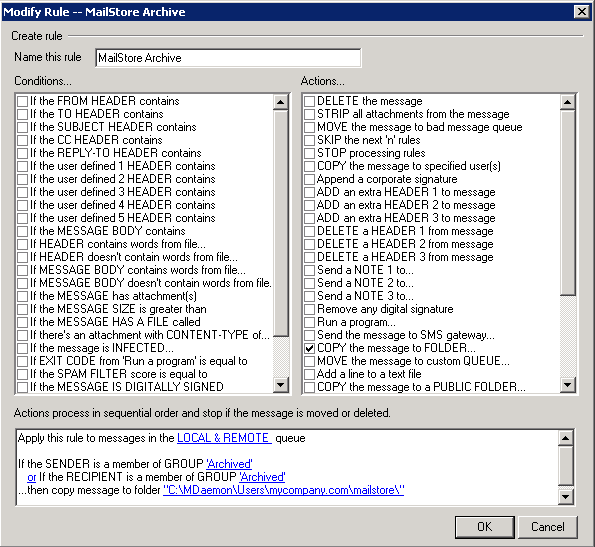Screen dimensions: 595x547
Task: Click in the rule name field
Action: pyautogui.click(x=228, y=58)
